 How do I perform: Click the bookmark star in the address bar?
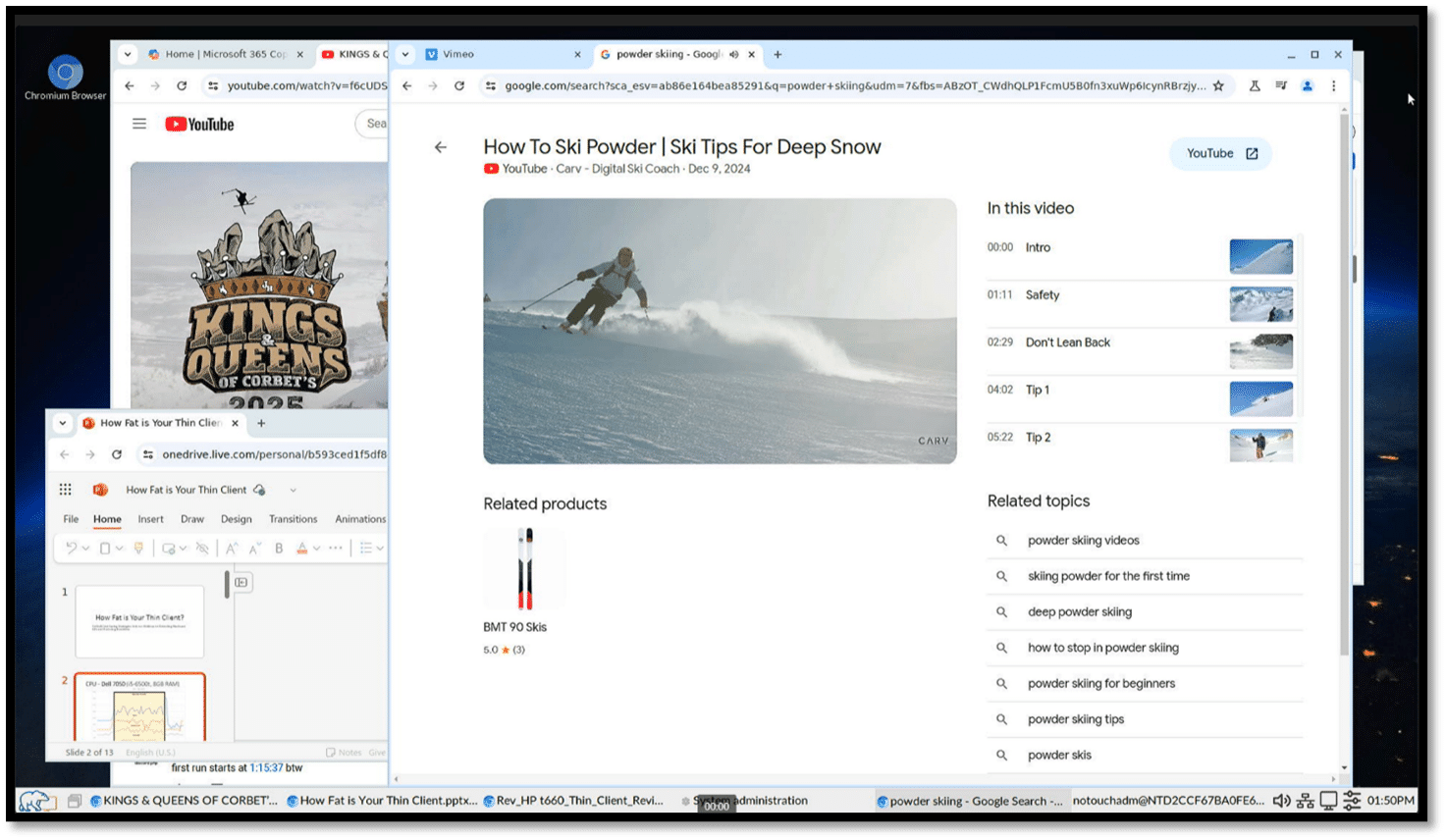[x=1216, y=85]
